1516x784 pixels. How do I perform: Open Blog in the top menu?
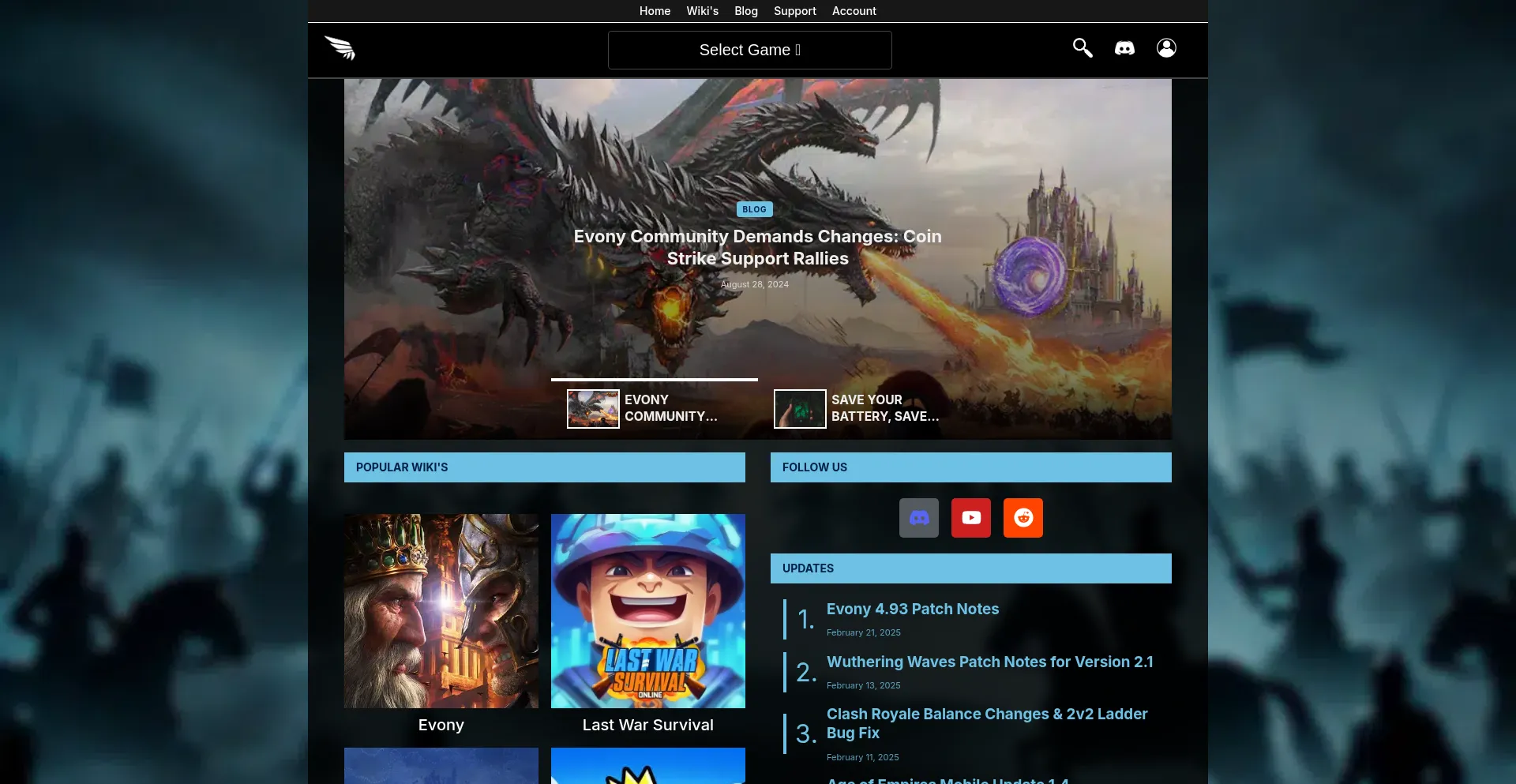(x=746, y=11)
